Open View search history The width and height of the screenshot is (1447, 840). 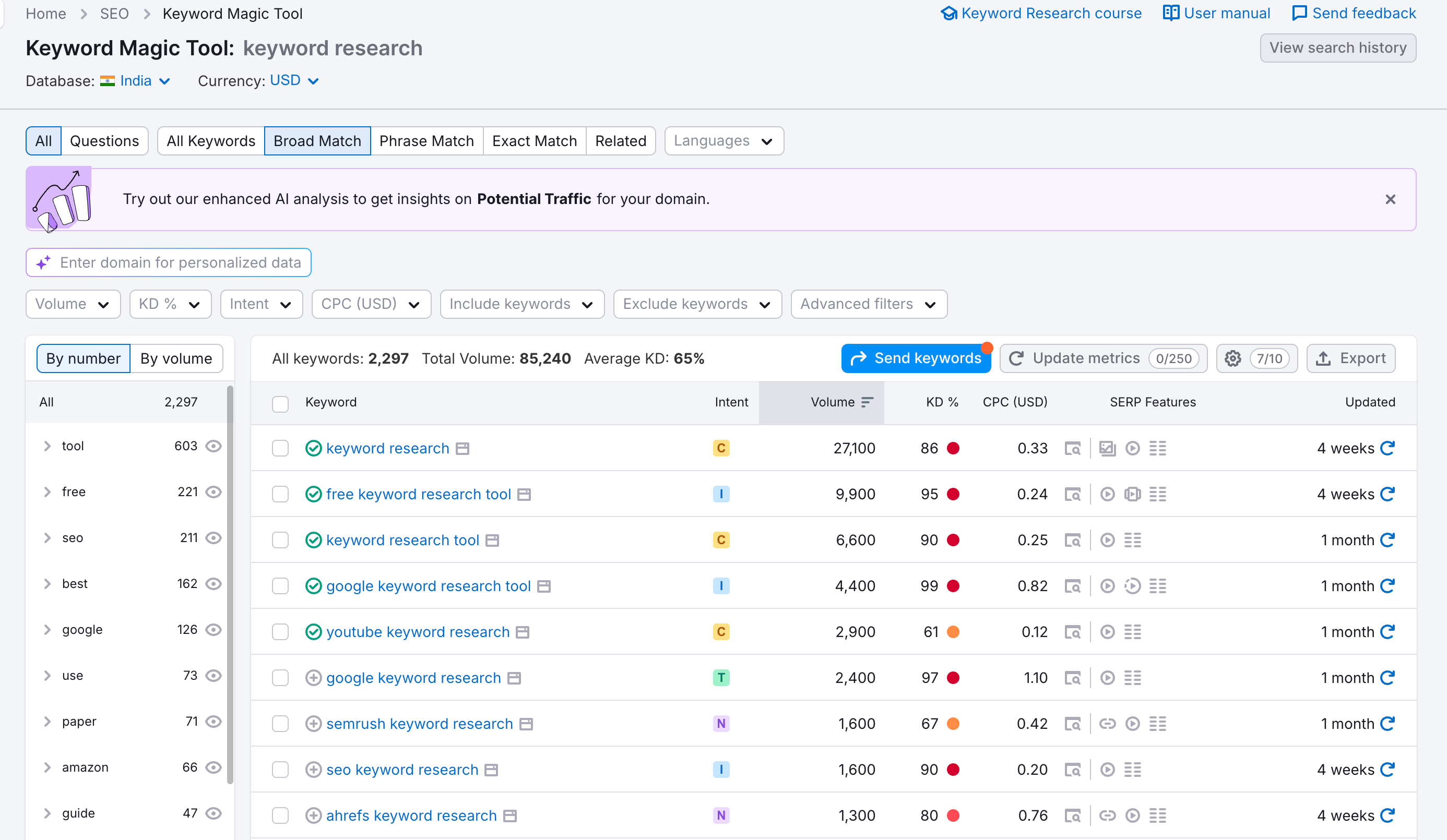click(1338, 48)
